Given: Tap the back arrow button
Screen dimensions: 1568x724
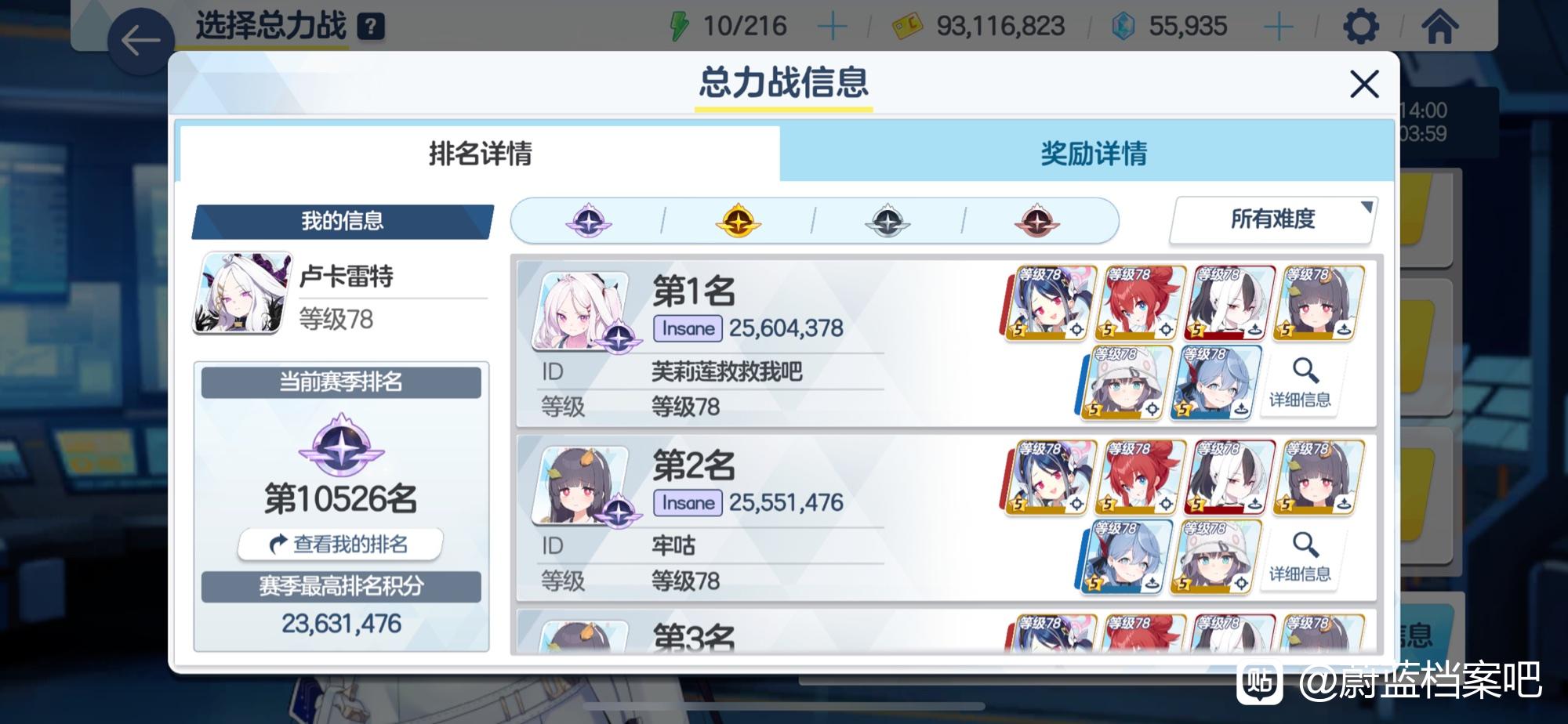Looking at the screenshot, I should [x=141, y=41].
